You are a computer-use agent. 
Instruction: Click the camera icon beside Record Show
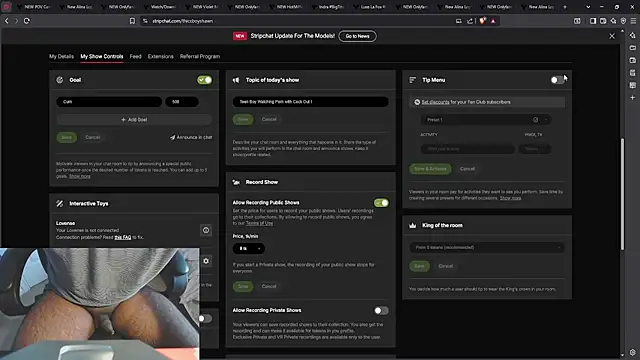click(236, 182)
